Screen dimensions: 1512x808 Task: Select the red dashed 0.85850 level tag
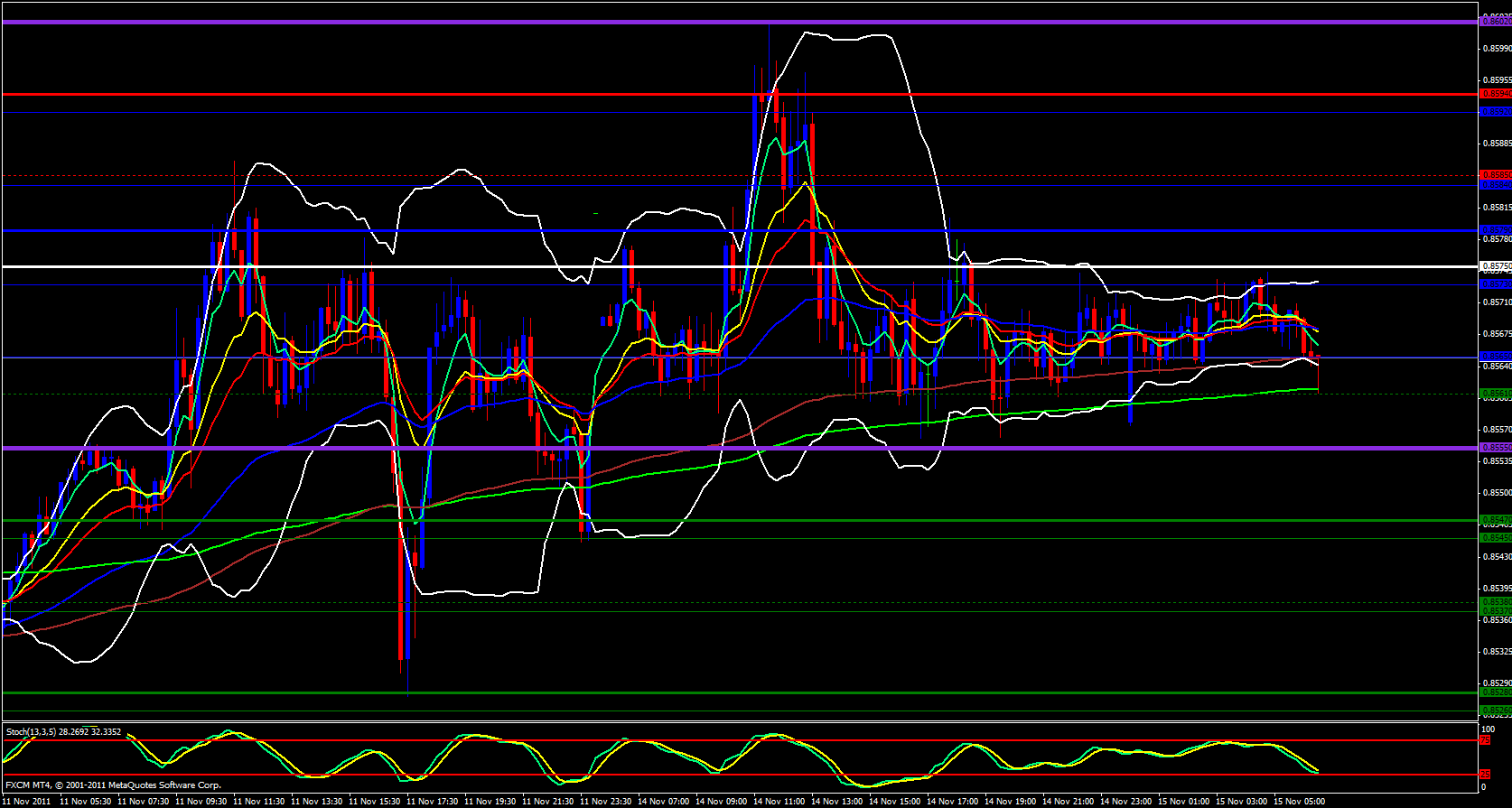(1494, 174)
